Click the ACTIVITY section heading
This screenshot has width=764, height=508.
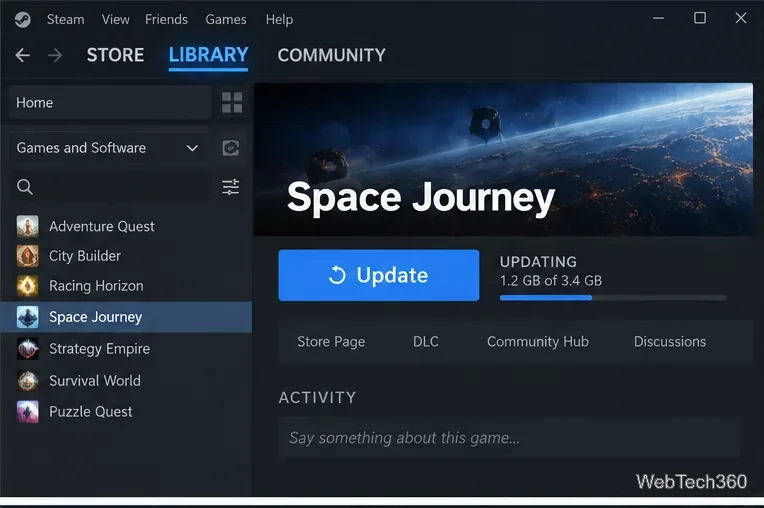(x=317, y=398)
